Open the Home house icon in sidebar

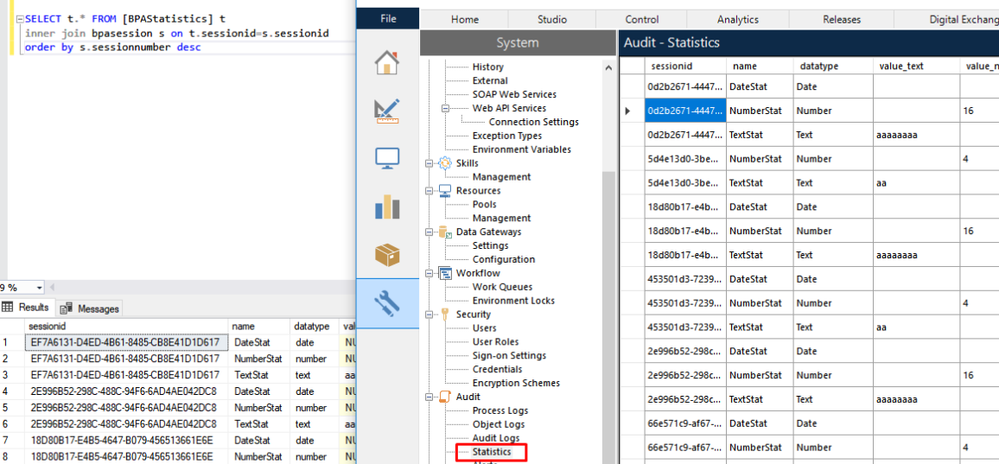387,63
